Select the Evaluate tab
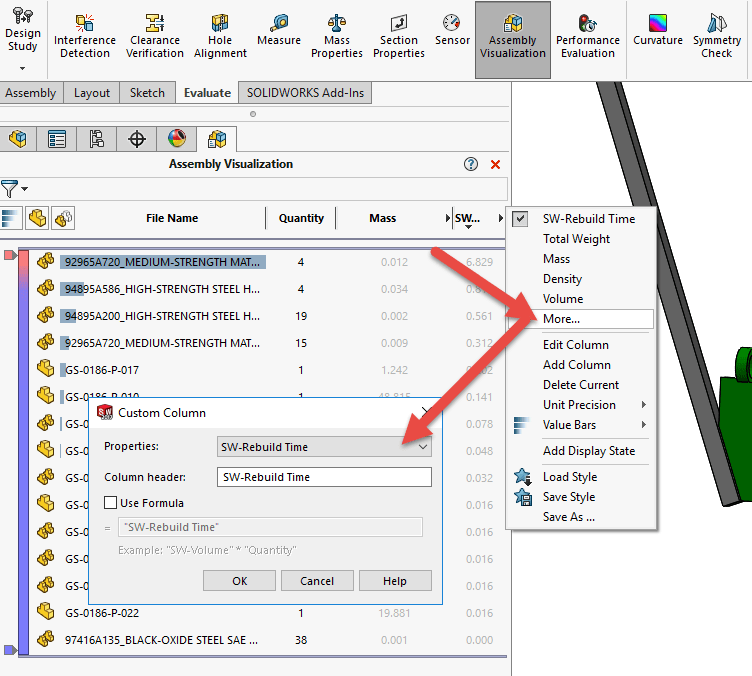The image size is (752, 676). 207,93
